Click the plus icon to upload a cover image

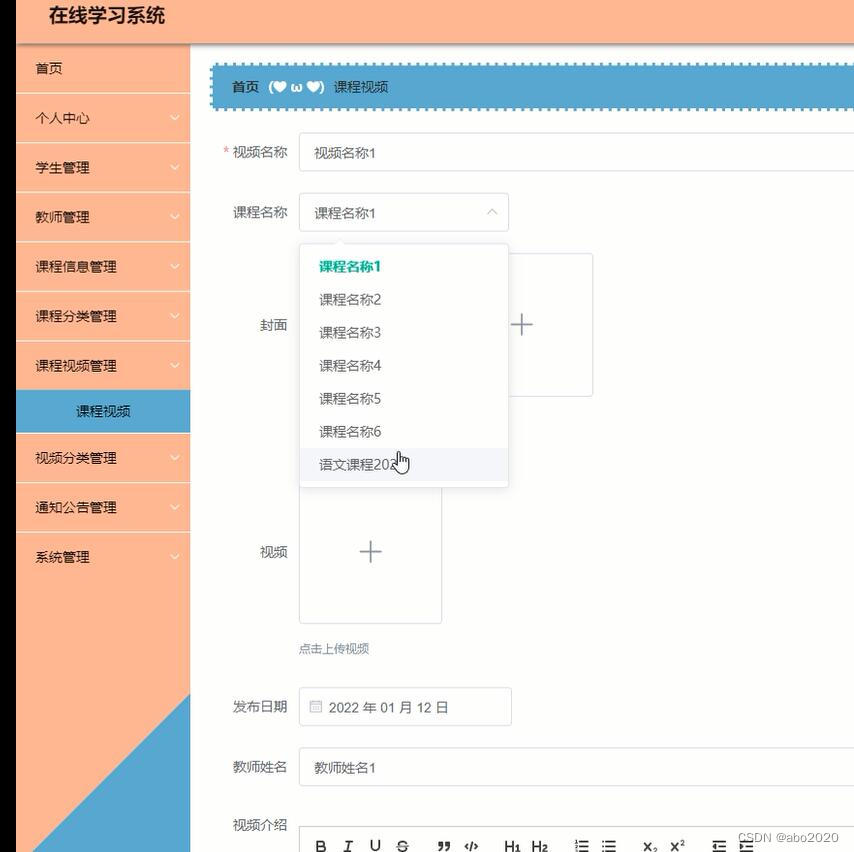(521, 324)
